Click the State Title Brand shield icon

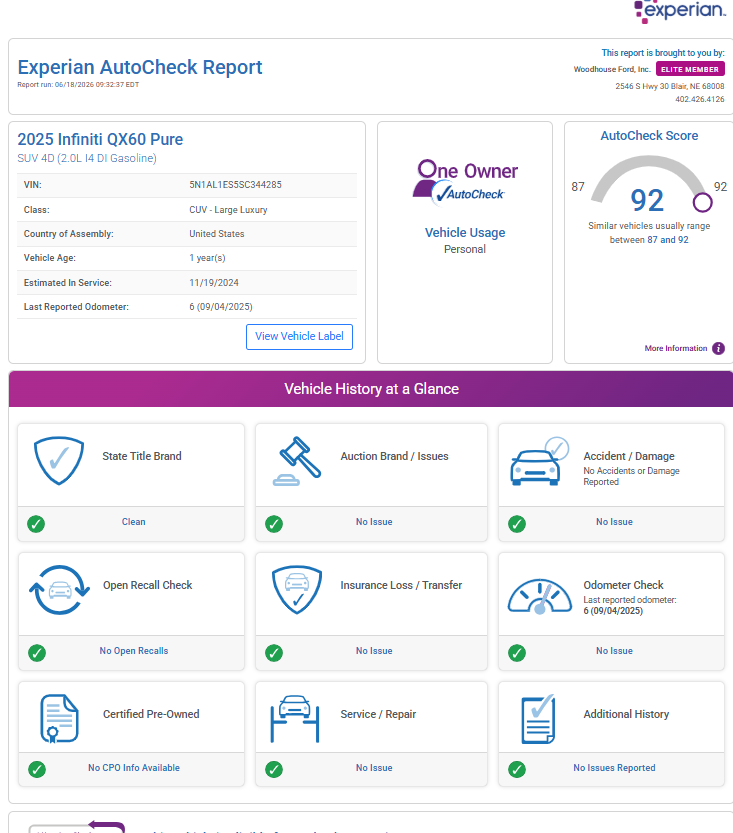coord(59,460)
